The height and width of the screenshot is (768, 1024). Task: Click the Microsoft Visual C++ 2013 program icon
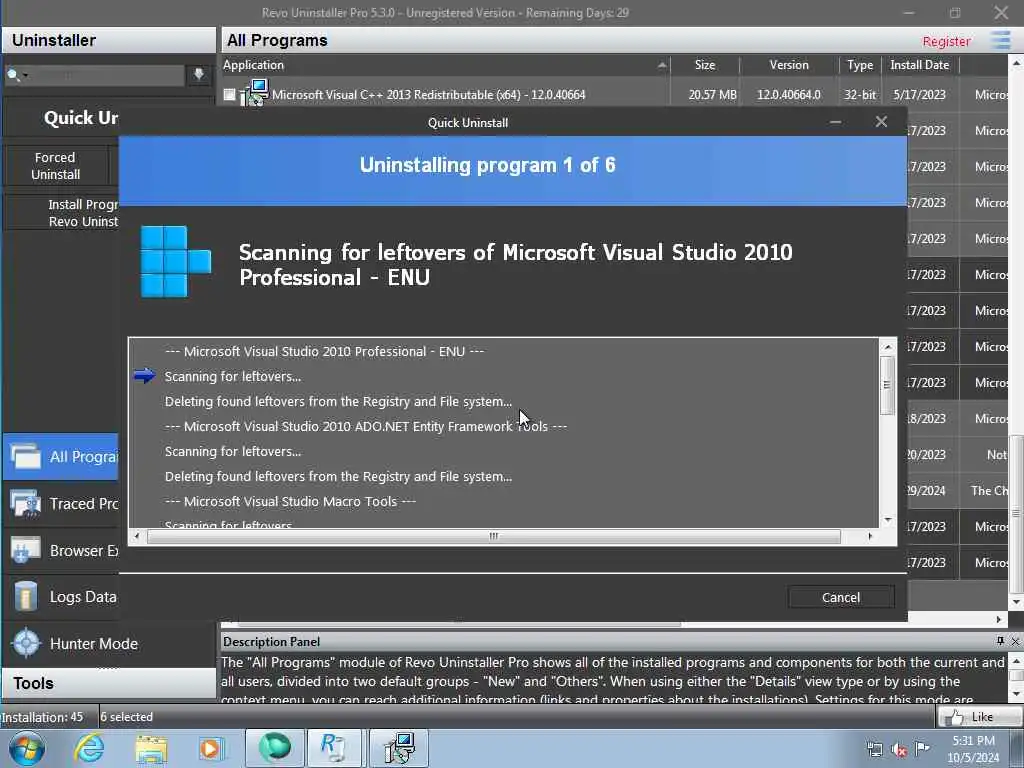[254, 93]
